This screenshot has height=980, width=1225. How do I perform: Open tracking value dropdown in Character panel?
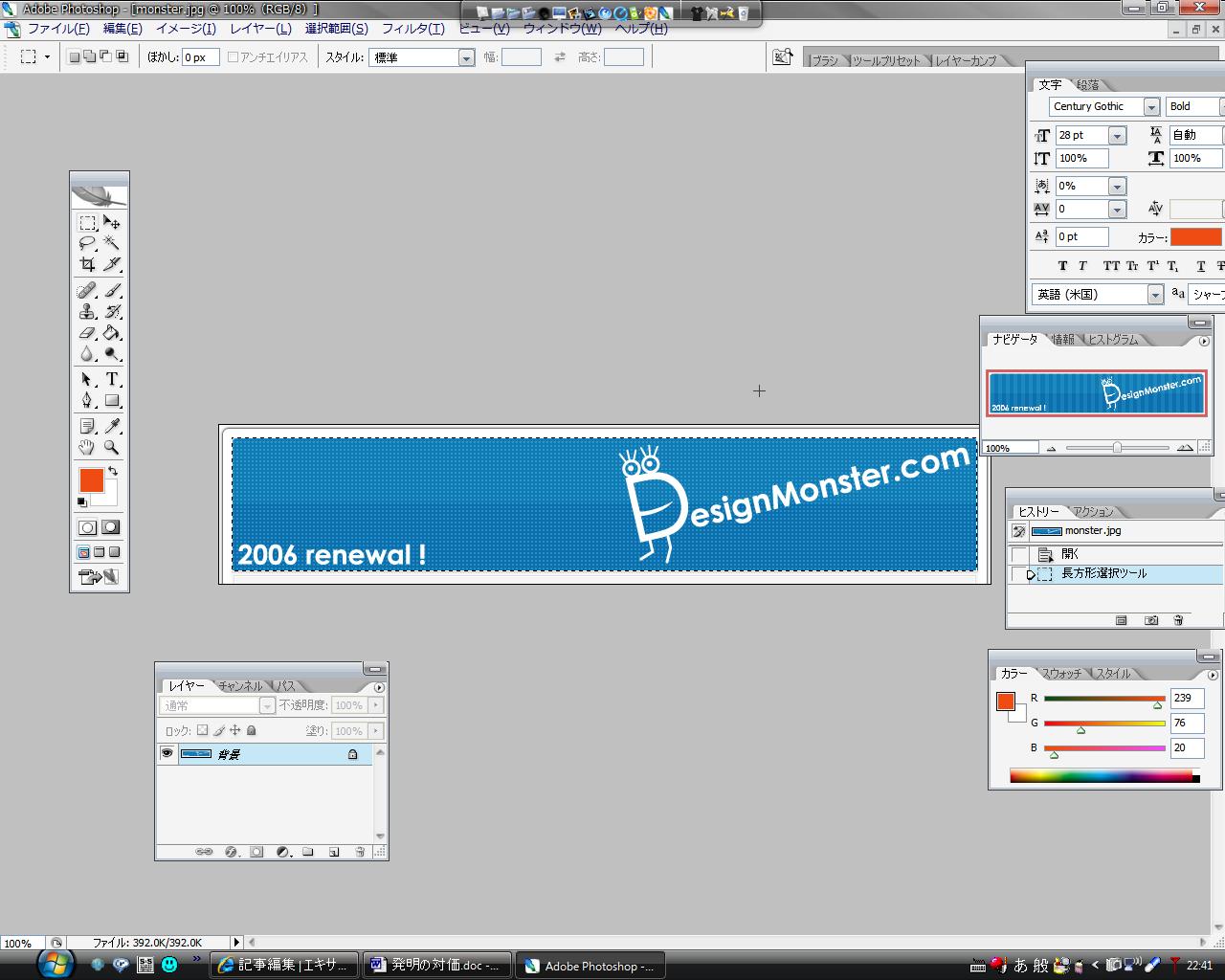1117,210
